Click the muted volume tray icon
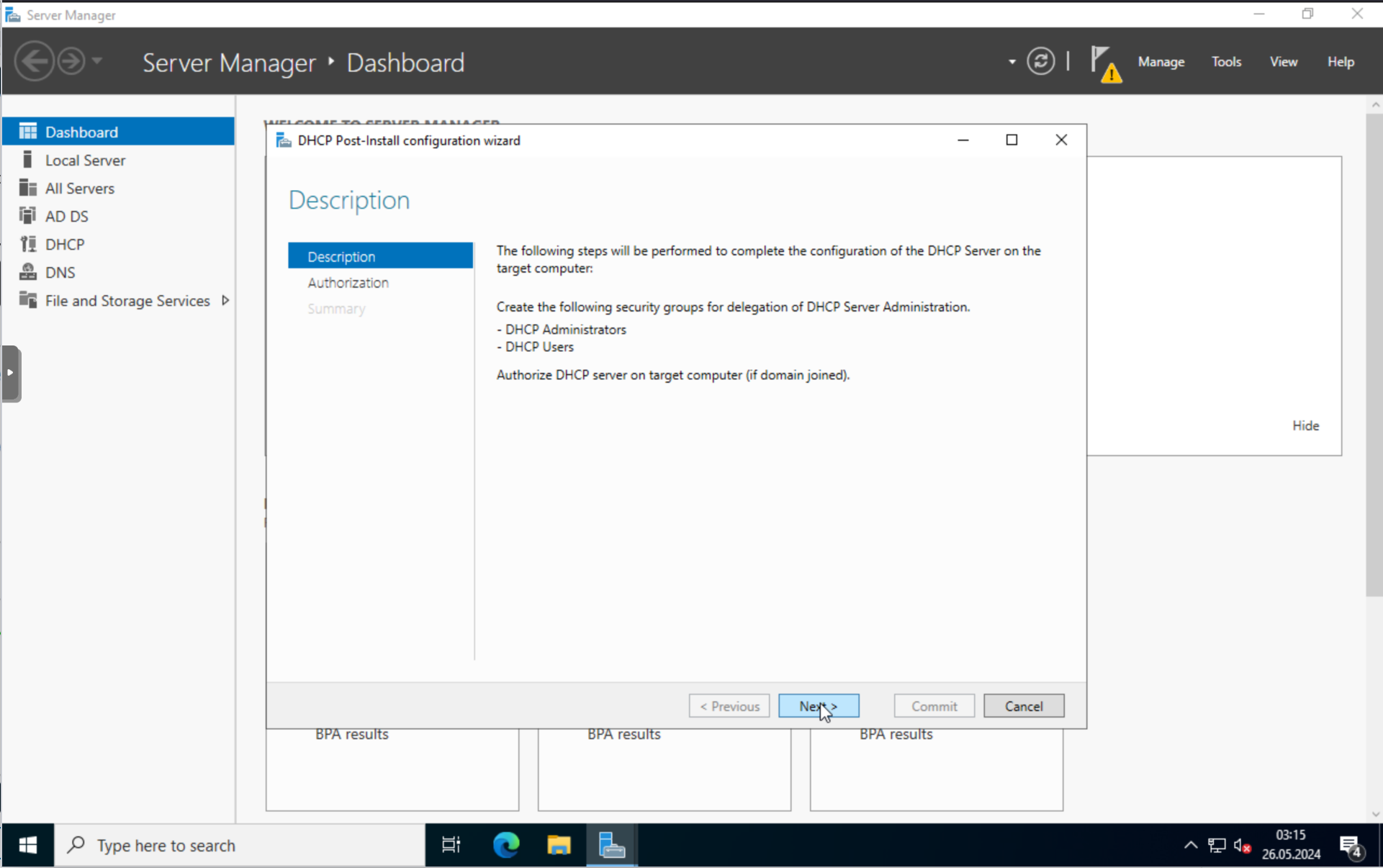Screen dimensions: 1383x868 tap(1242, 845)
